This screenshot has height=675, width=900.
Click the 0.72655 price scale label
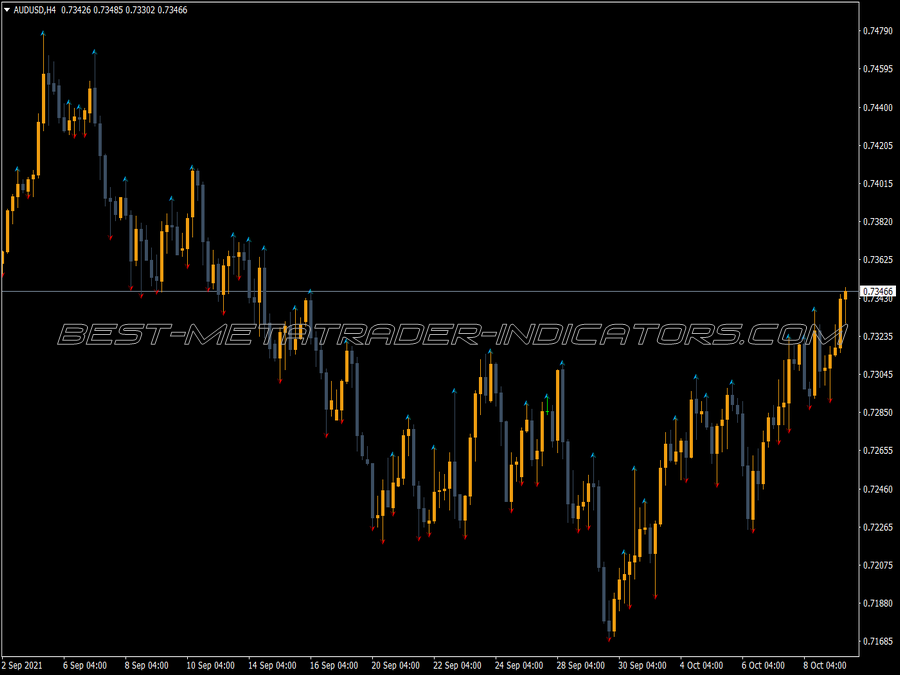(878, 451)
